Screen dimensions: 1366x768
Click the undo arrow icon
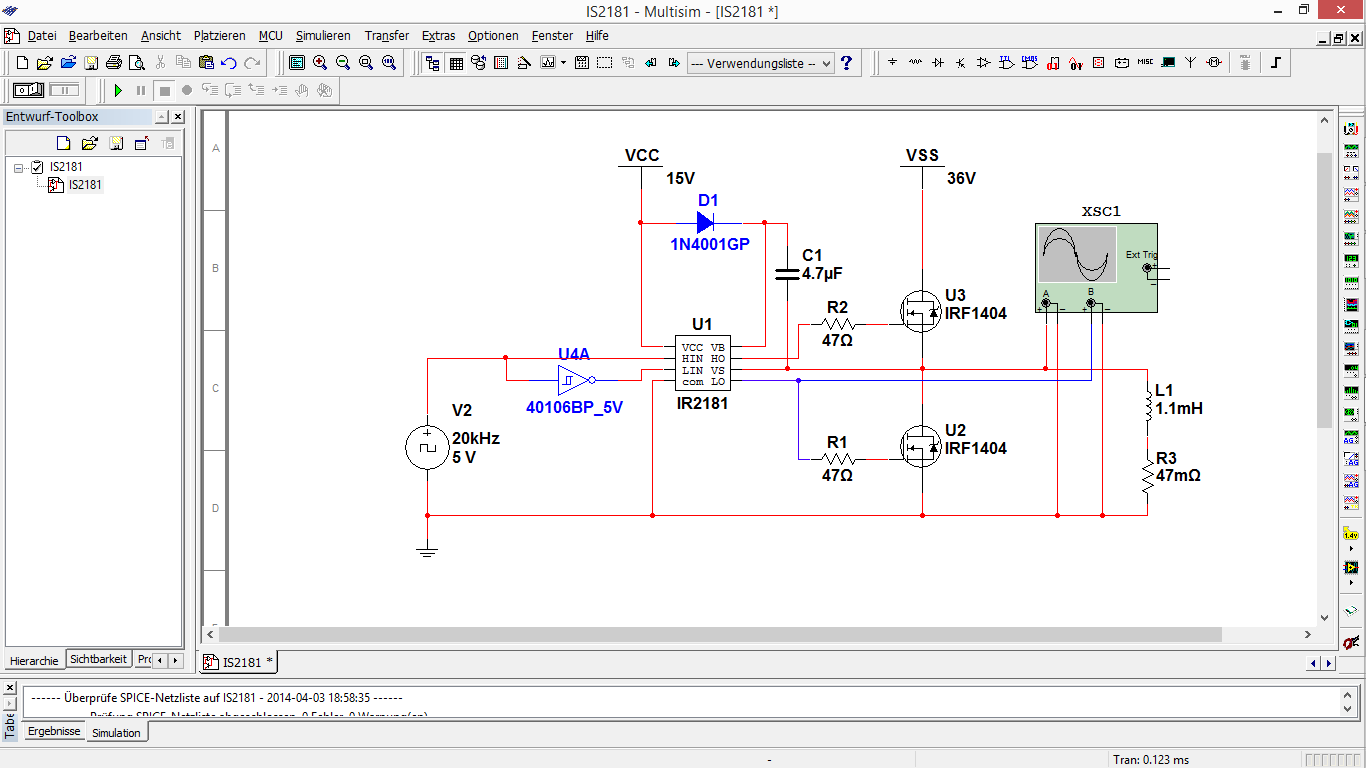point(229,62)
